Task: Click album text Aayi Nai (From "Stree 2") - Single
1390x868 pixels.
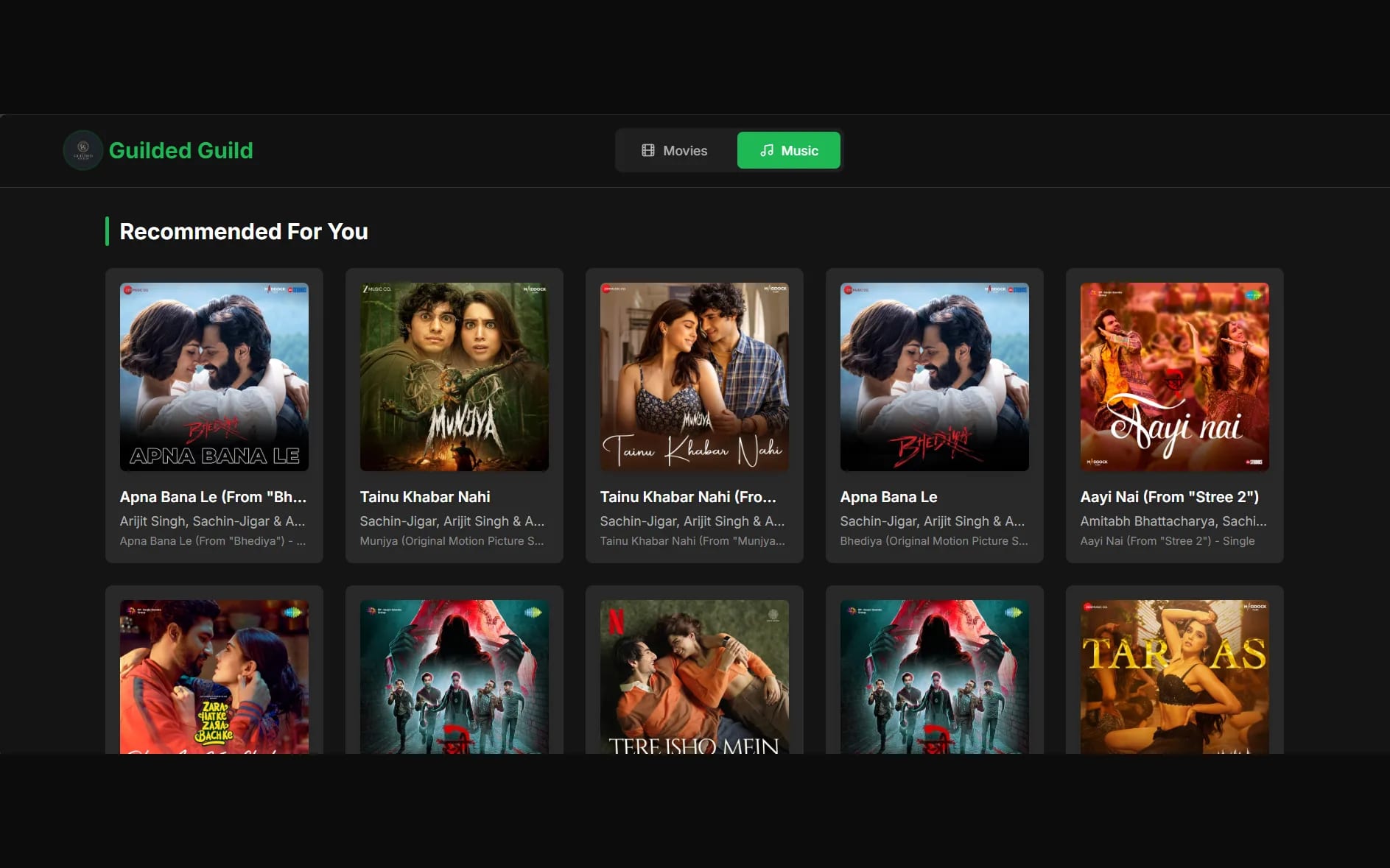Action: coord(1168,541)
